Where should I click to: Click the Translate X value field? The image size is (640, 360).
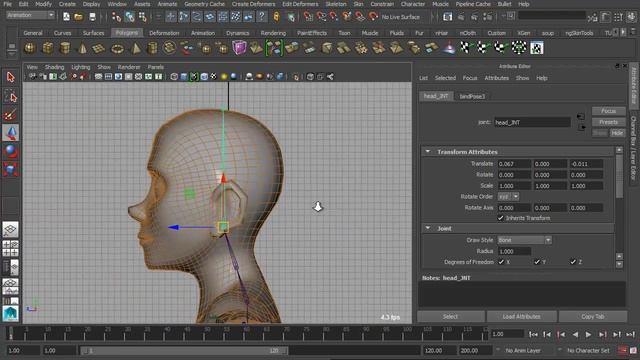tap(514, 164)
